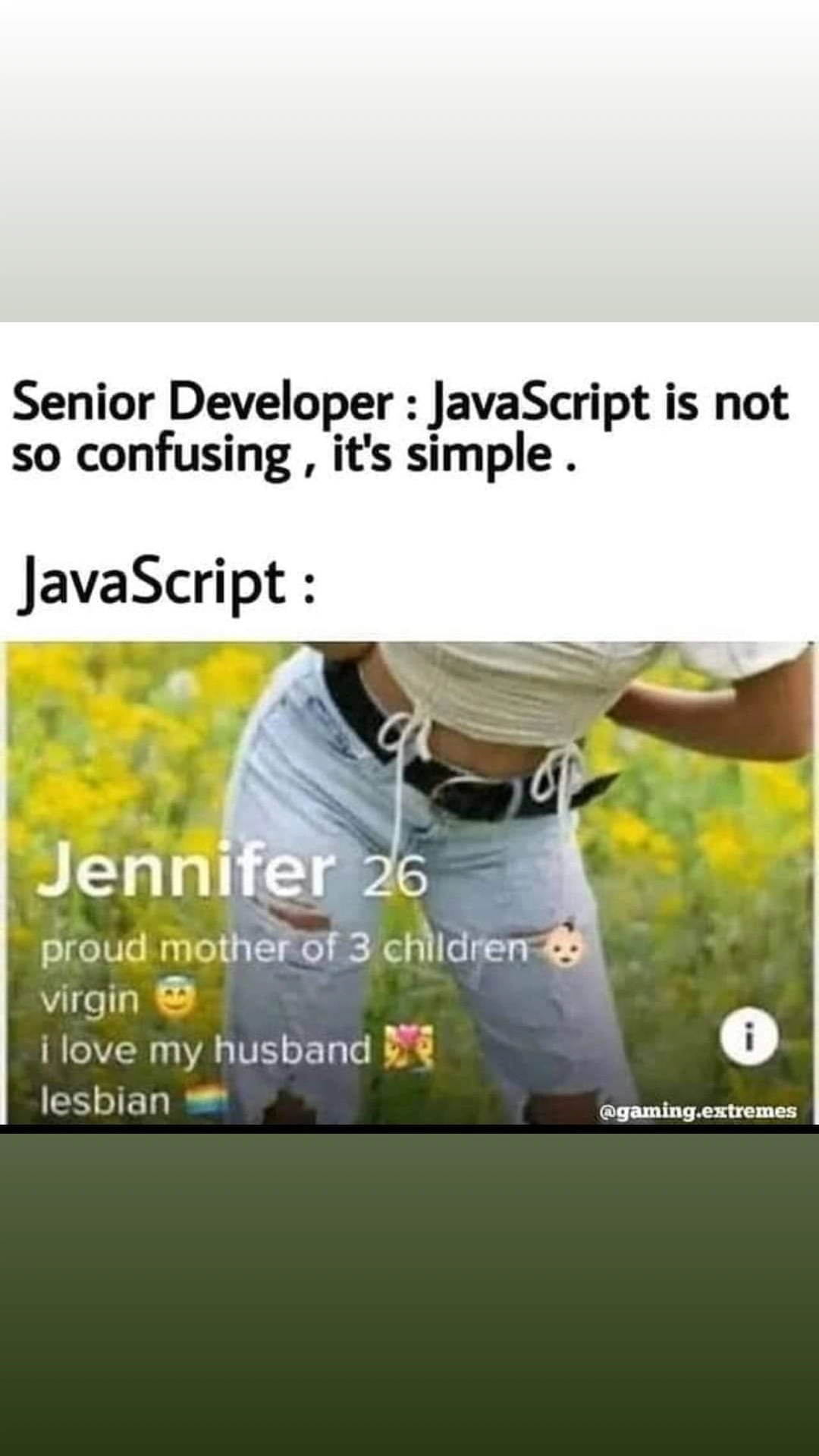The height and width of the screenshot is (1456, 819).
Task: Click the couple with heart emoji
Action: [x=409, y=1048]
